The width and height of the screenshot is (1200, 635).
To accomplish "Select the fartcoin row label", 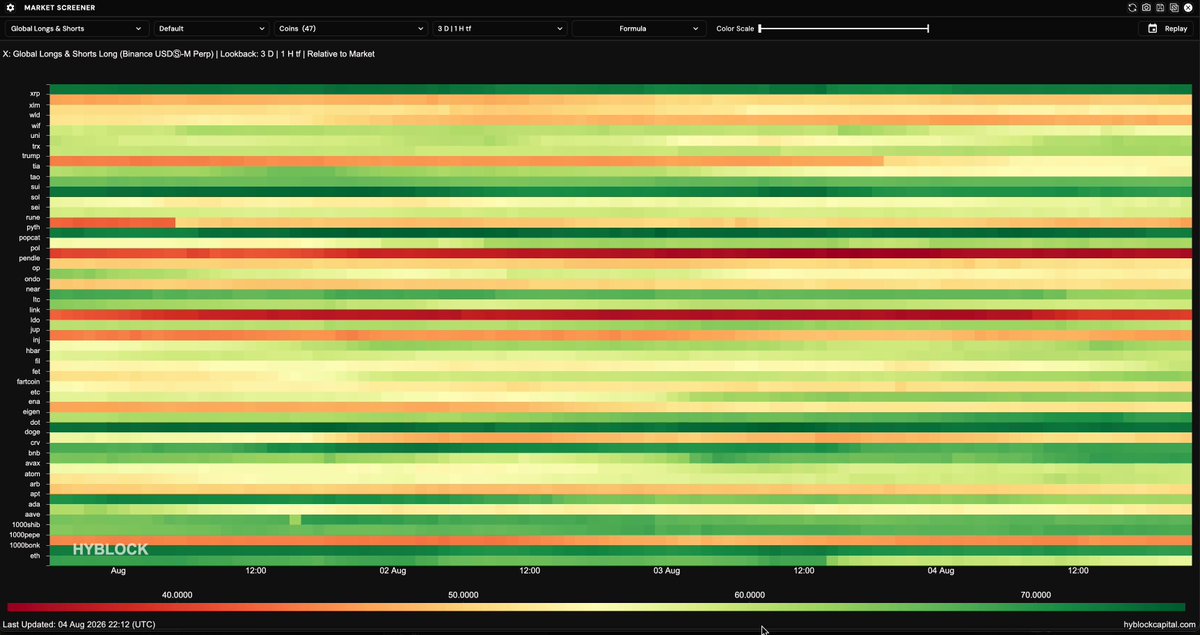I will pos(28,381).
